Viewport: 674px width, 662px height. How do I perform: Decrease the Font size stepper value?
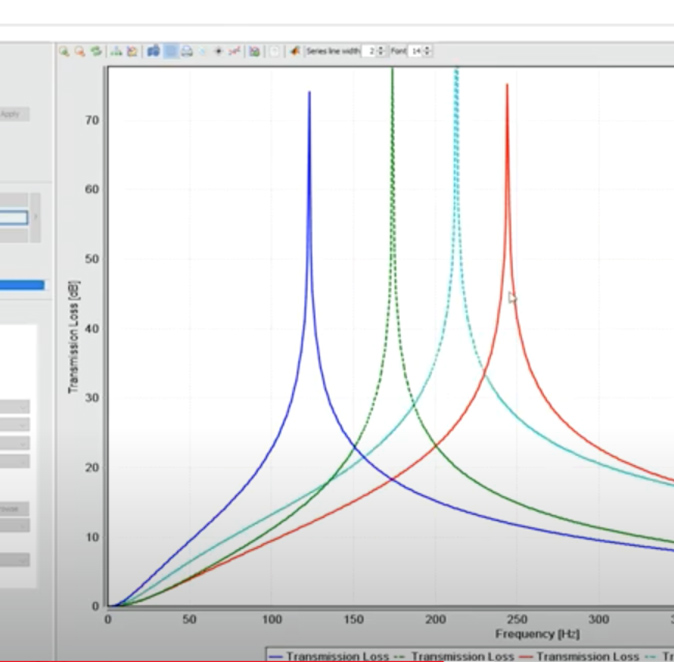coord(428,54)
